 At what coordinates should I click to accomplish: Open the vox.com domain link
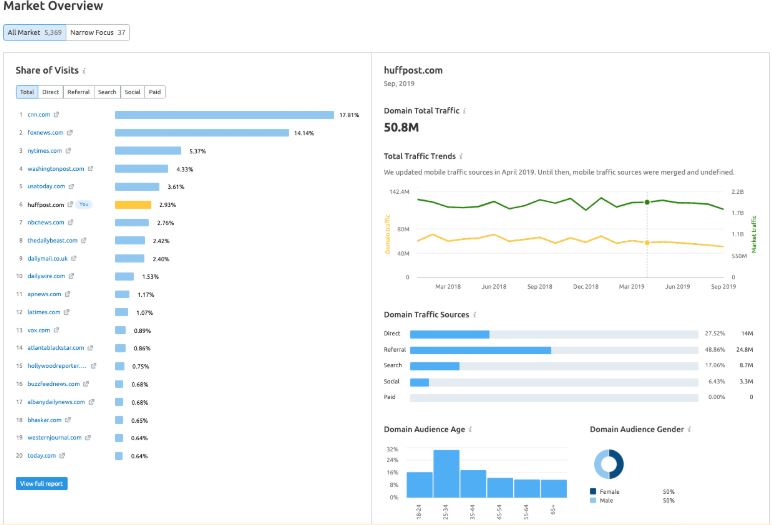[x=39, y=330]
